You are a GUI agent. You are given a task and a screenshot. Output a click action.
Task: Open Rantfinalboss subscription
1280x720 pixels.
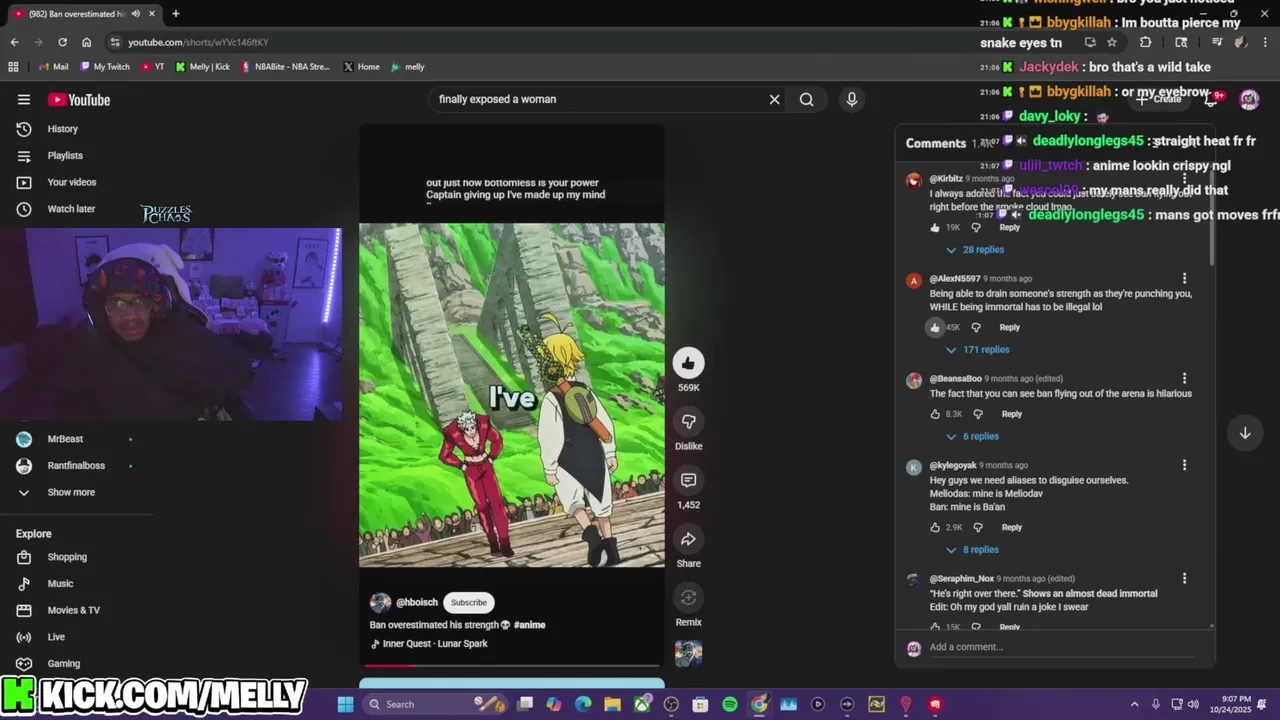pyautogui.click(x=76, y=466)
